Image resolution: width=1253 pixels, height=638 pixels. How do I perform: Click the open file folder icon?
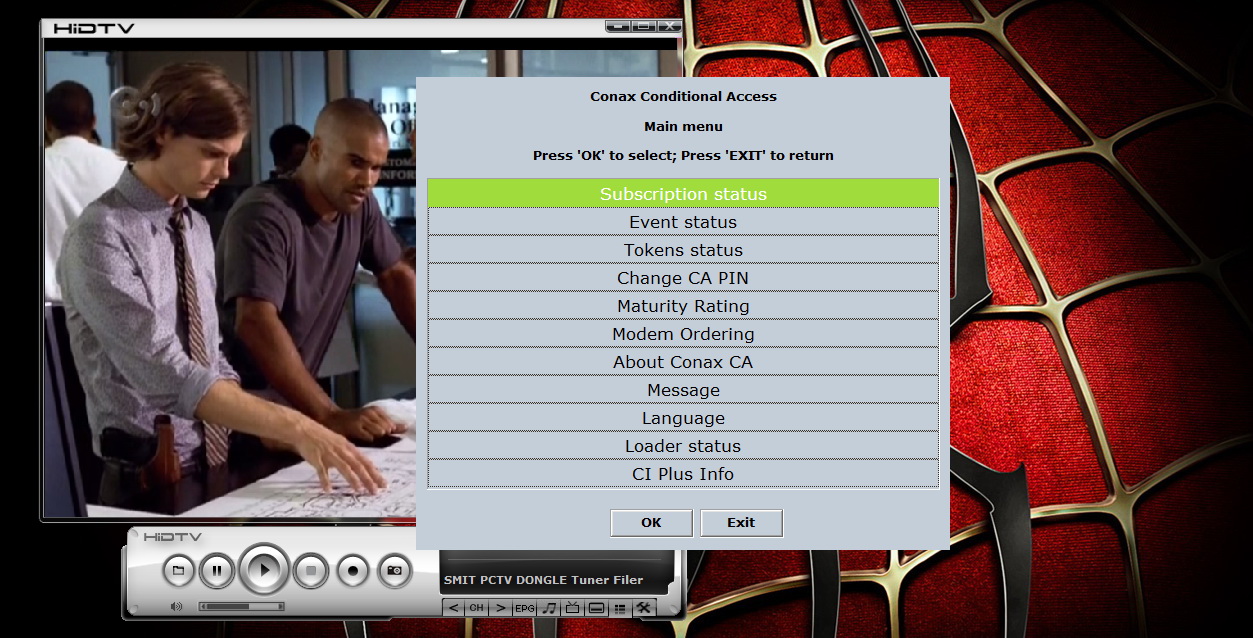(x=178, y=570)
